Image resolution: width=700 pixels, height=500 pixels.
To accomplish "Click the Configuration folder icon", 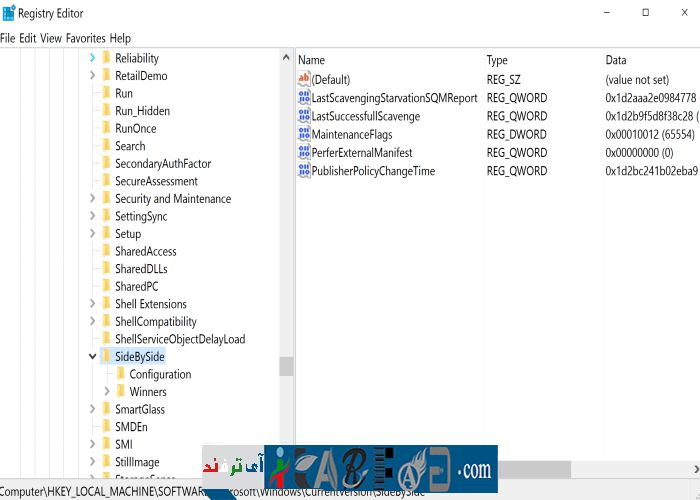I will coord(121,374).
